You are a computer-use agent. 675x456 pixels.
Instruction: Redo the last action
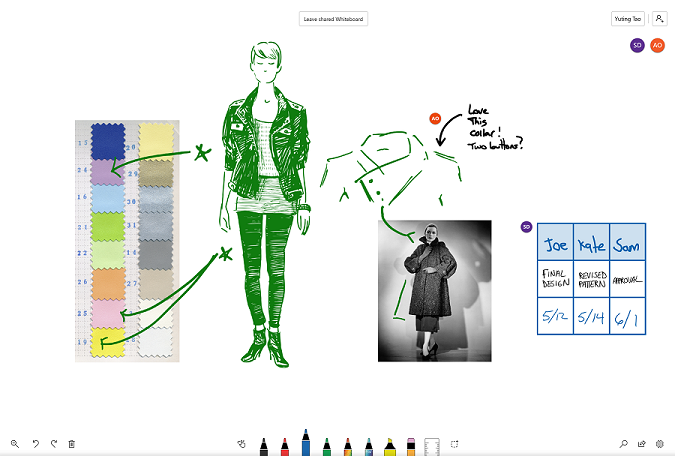point(53,443)
